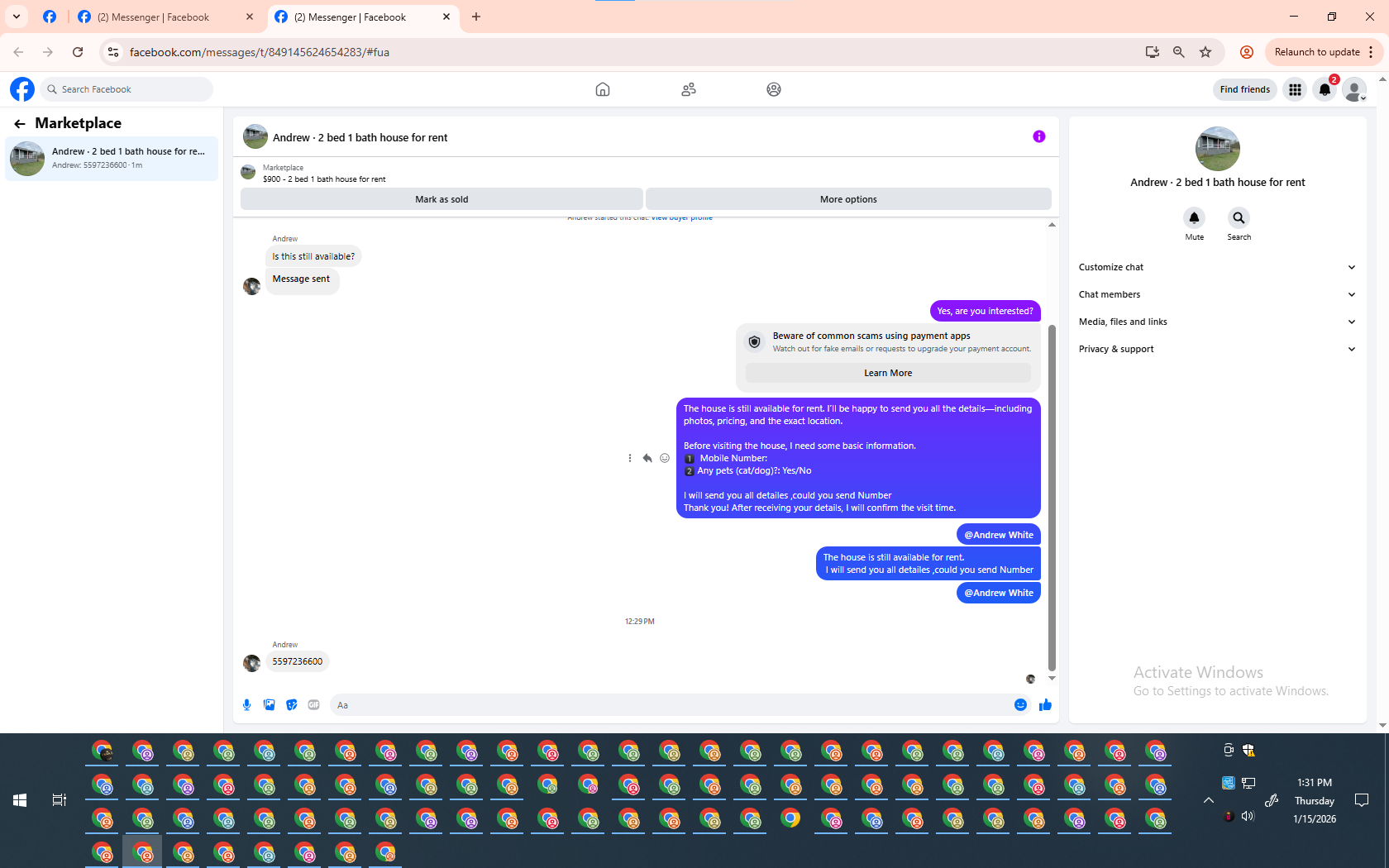
Task: Mute this conversation with bell icon
Action: [x=1194, y=218]
